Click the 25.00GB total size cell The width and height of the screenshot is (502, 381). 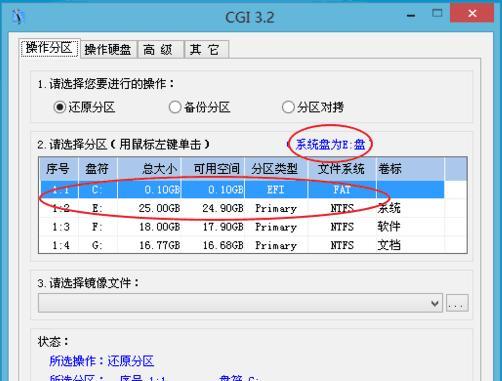click(x=159, y=208)
